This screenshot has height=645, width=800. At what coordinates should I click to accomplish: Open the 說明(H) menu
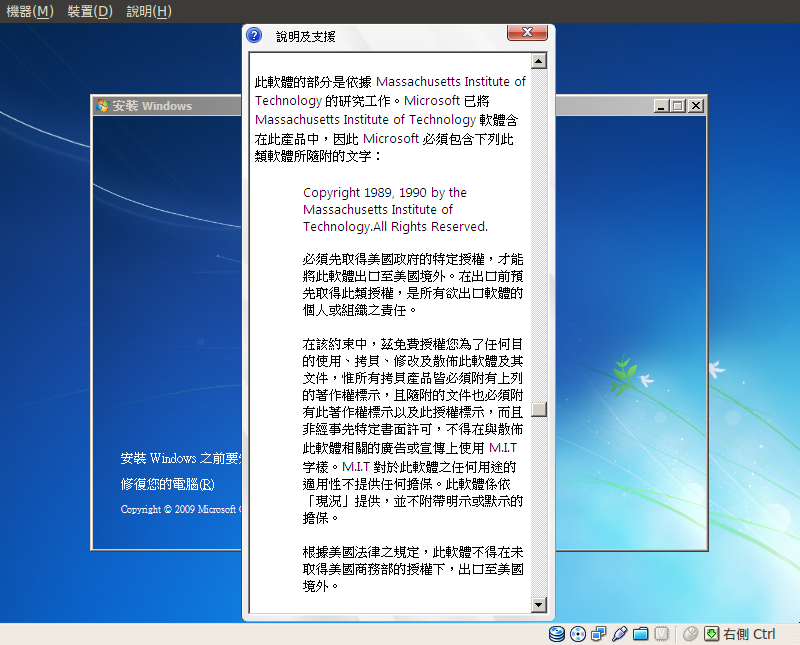coord(149,11)
